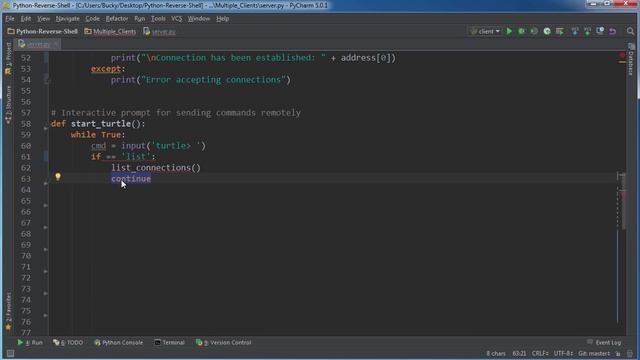Open the Git: master branch popup
Image resolution: width=640 pixels, height=360 pixels.
[594, 353]
